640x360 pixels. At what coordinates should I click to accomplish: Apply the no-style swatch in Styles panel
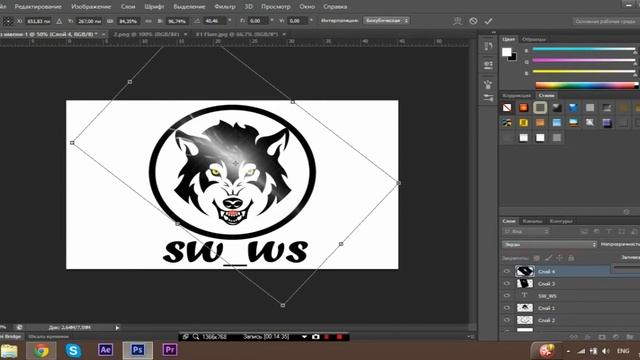click(x=507, y=108)
